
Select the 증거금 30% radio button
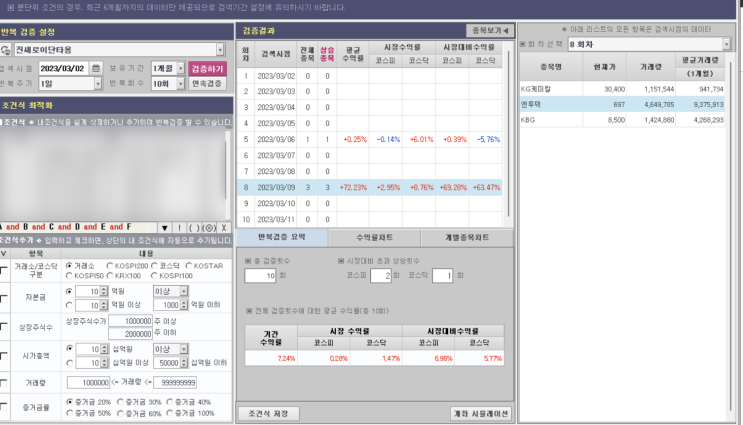(120, 402)
